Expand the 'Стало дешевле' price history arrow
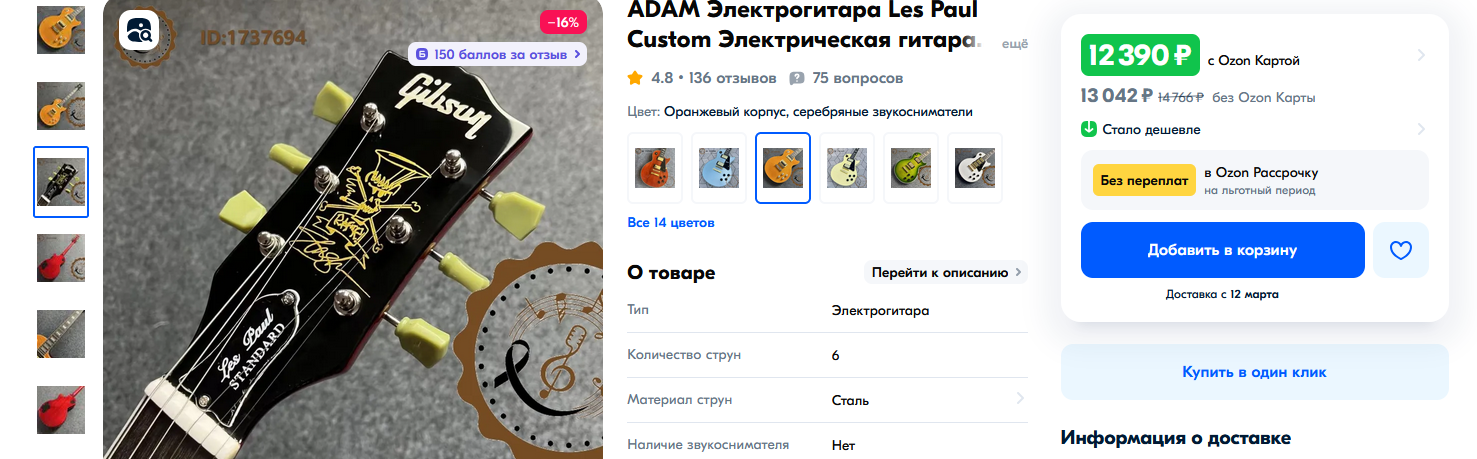1477x459 pixels. click(x=1421, y=129)
